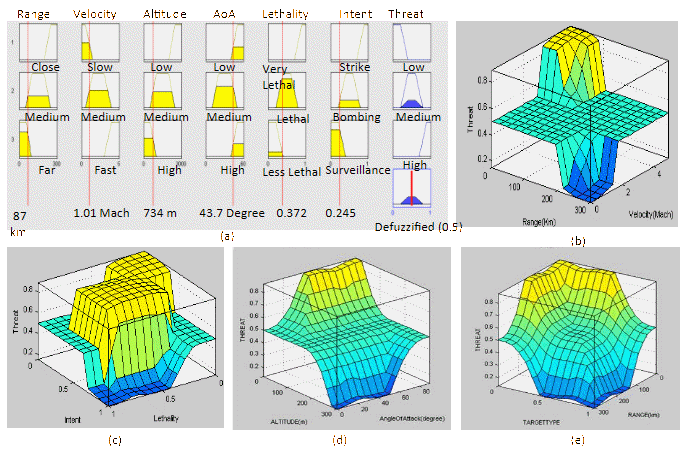This screenshot has height=453, width=680.
Task: Select rule 2 Range 'Medium' membership plot
Action: [38, 91]
